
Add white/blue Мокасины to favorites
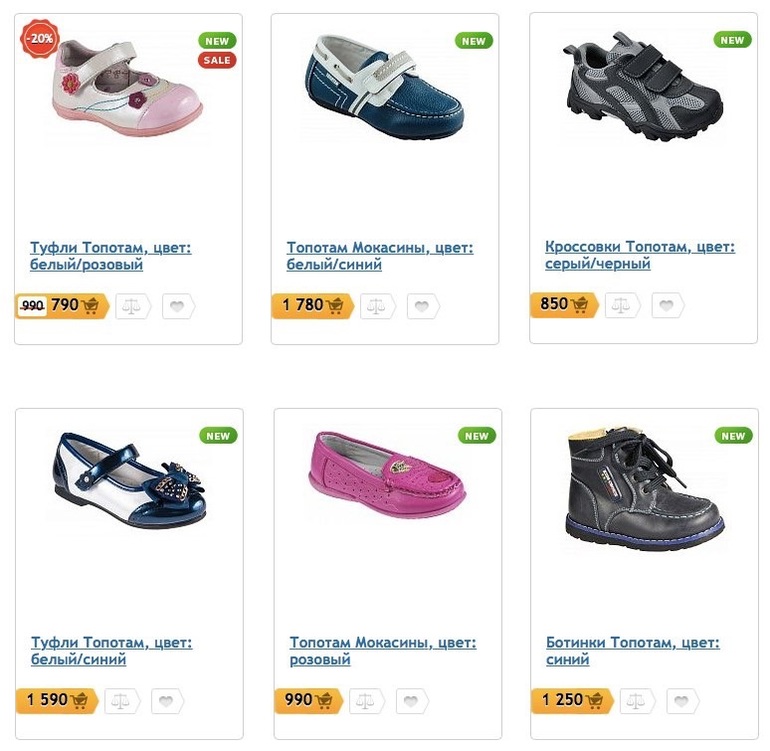(x=423, y=306)
